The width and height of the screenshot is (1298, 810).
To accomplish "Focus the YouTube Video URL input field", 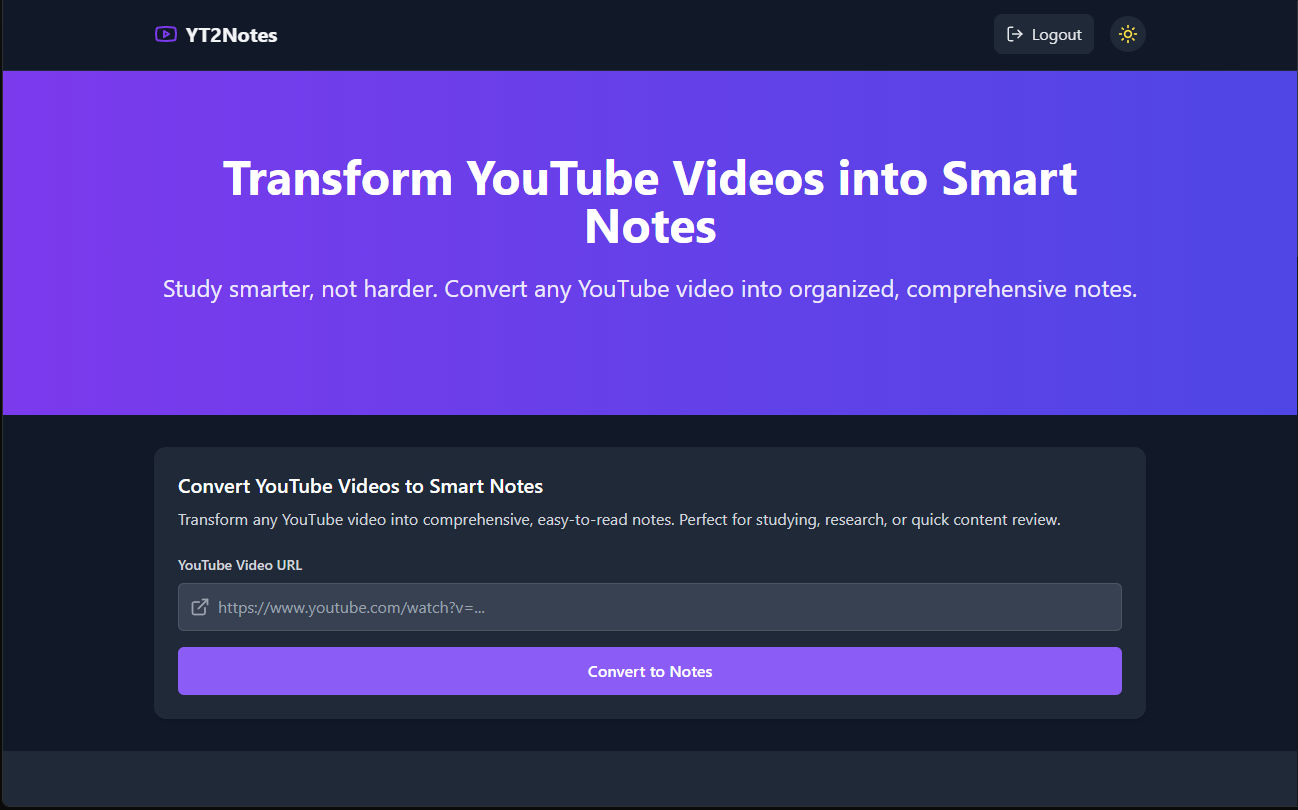I will (x=650, y=607).
